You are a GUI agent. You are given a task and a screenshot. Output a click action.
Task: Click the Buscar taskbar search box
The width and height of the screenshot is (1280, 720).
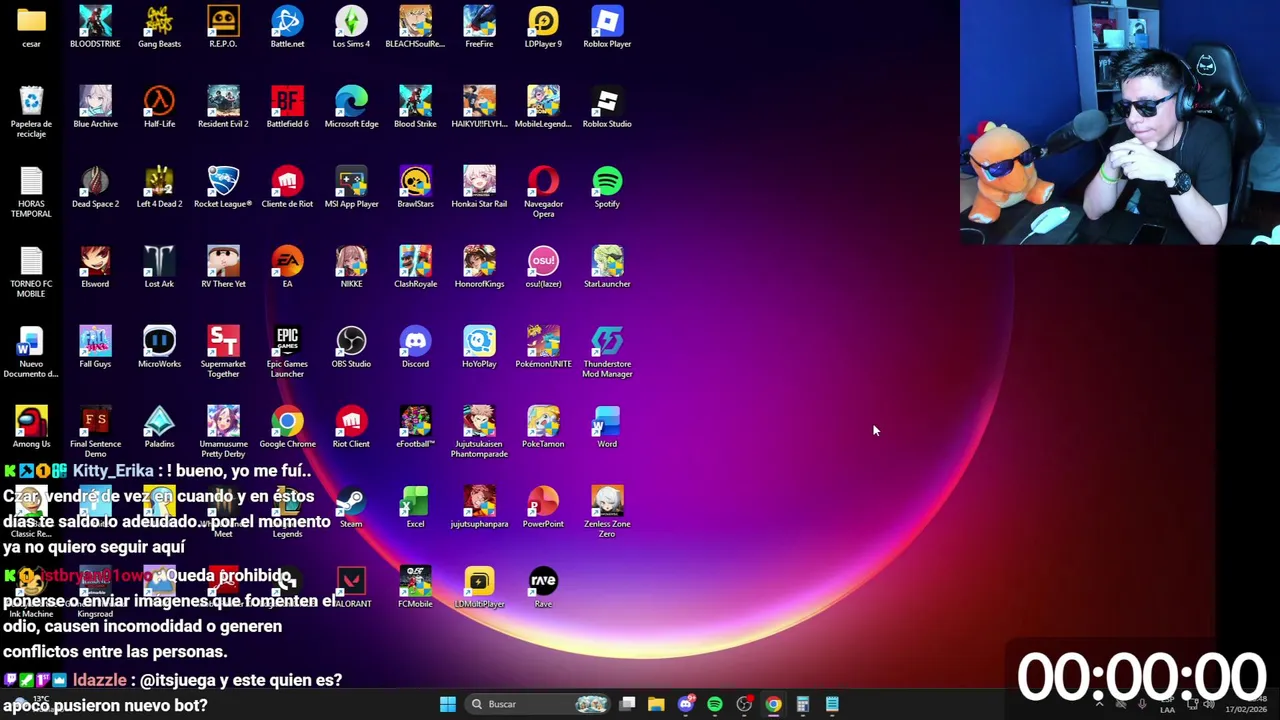(x=539, y=704)
